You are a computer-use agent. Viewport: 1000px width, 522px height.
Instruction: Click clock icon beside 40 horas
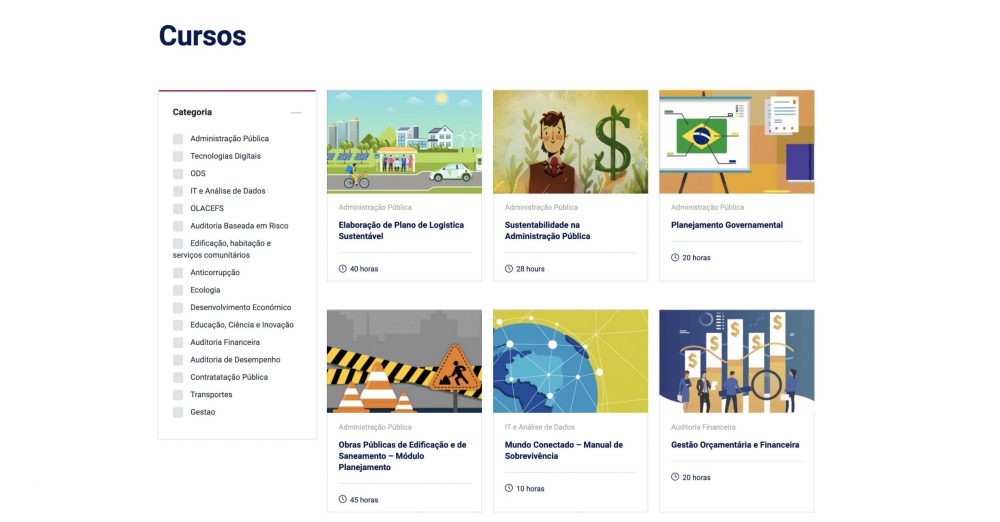tap(343, 269)
